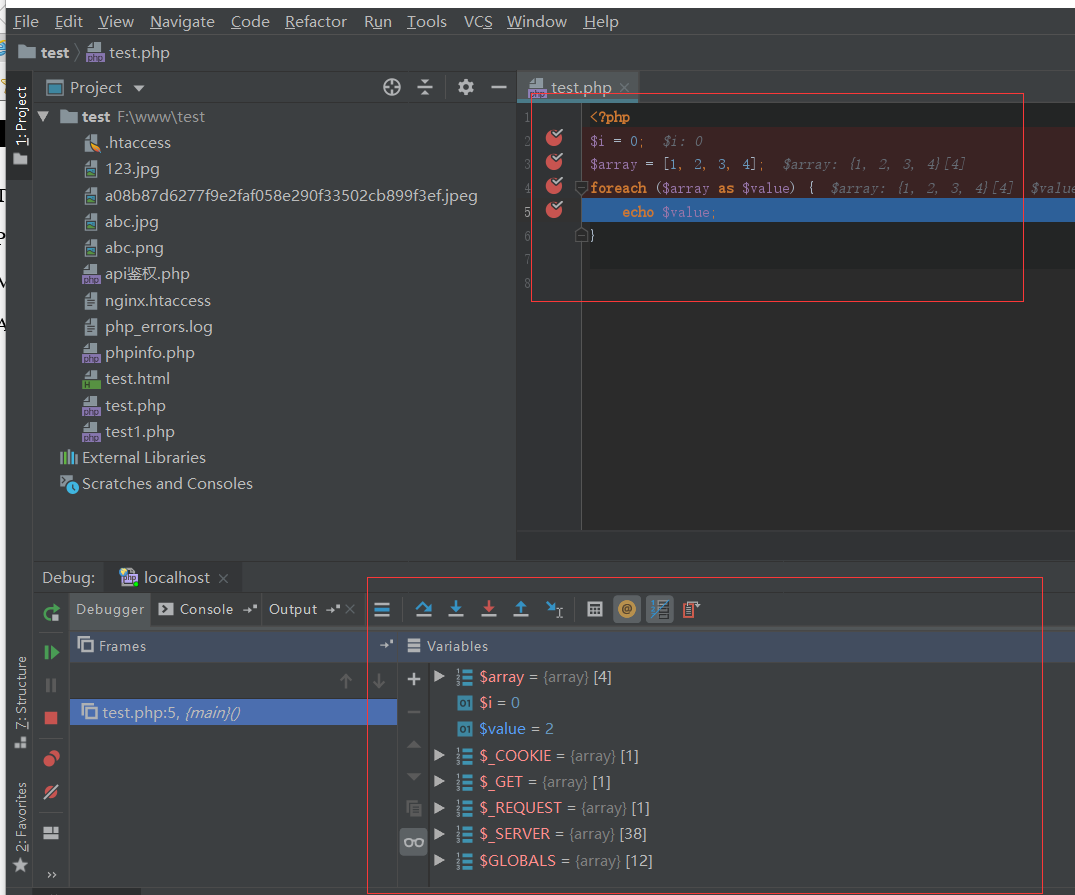Click the Collapse All icon in Project panel
The width and height of the screenshot is (1075, 895).
[425, 87]
